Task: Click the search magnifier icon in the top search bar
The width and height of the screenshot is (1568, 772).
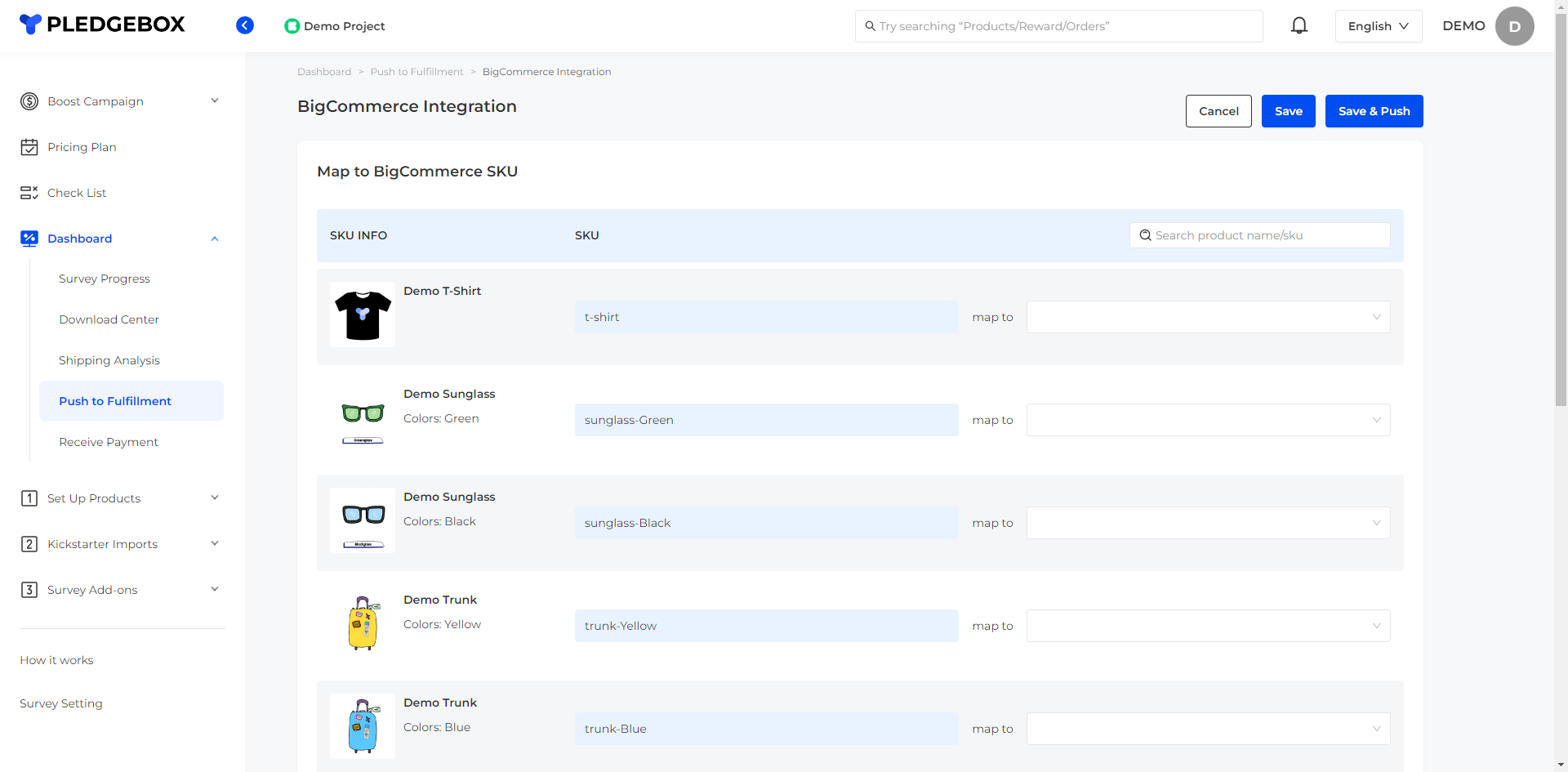Action: 871,26
